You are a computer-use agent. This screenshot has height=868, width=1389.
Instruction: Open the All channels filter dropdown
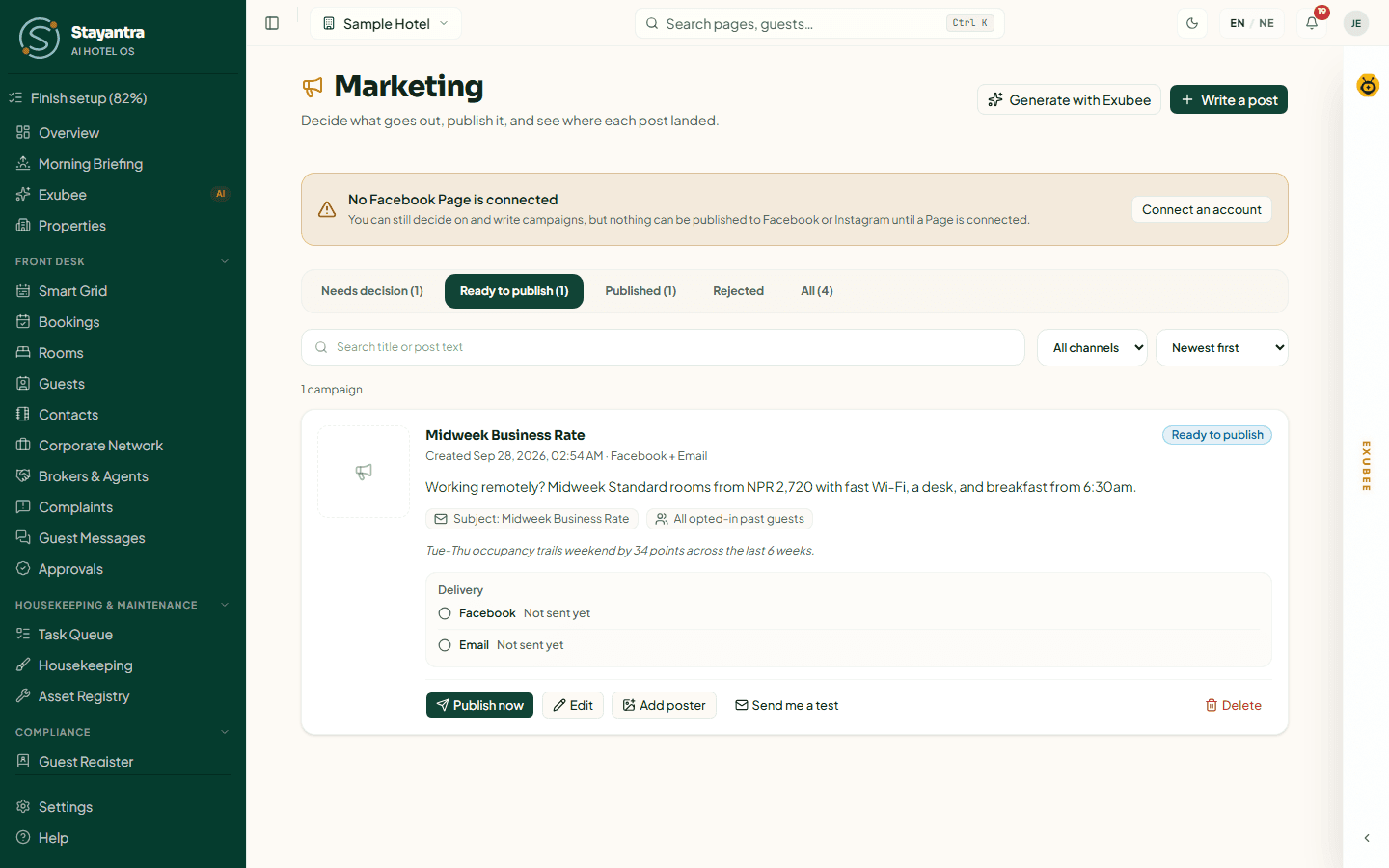click(1092, 348)
